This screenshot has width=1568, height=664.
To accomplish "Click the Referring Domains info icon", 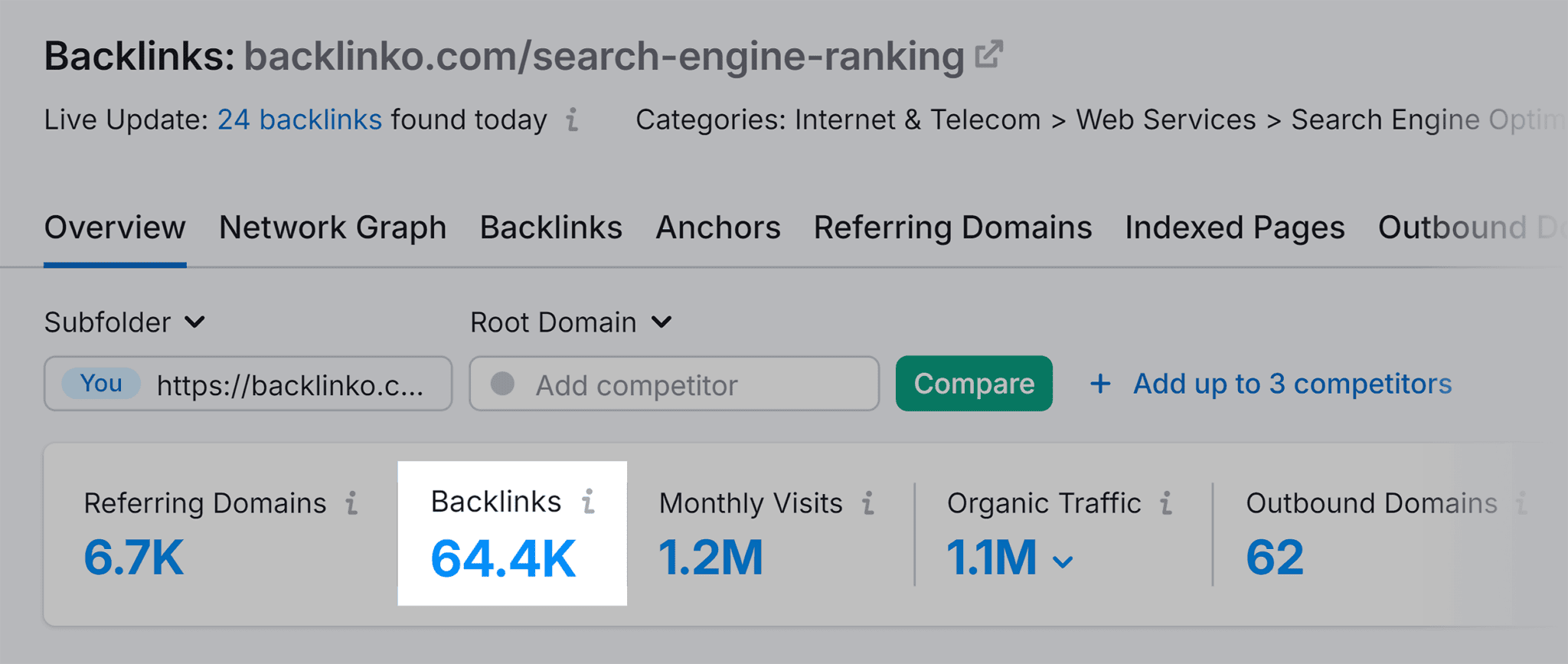I will tap(352, 503).
